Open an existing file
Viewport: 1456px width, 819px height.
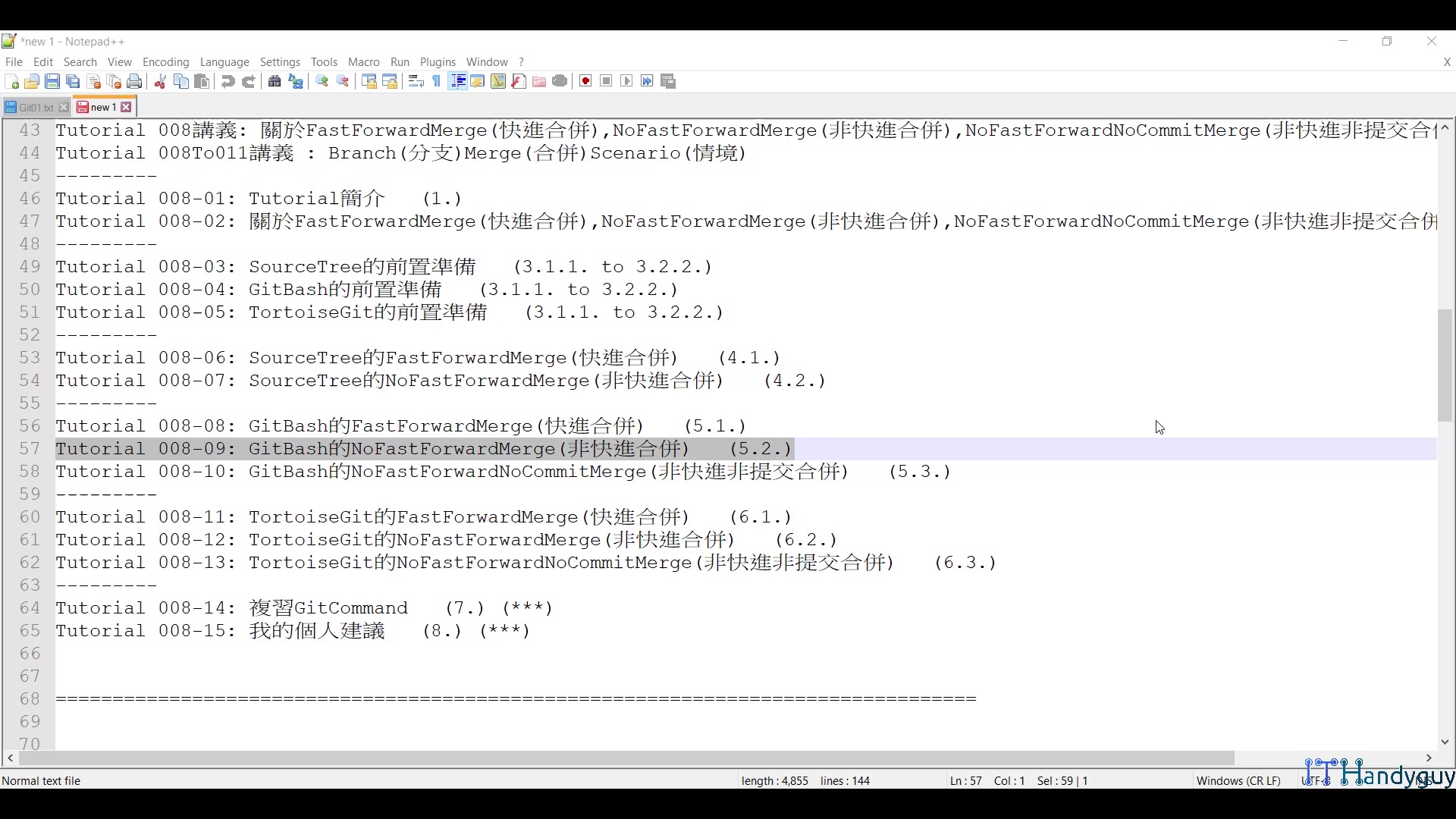pos(33,81)
